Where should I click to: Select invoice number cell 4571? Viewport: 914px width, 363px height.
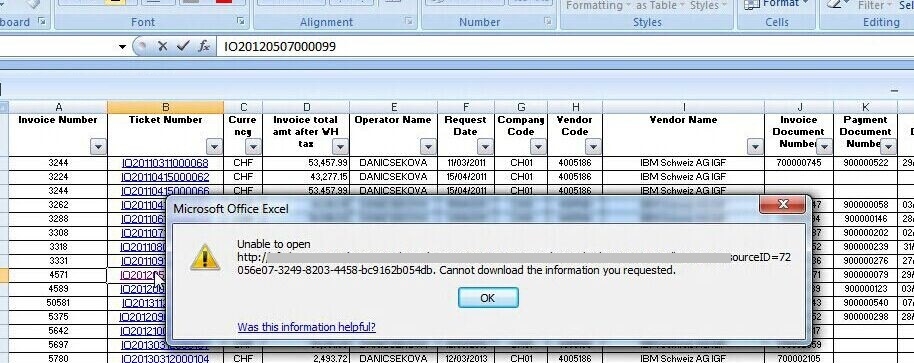[x=58, y=274]
